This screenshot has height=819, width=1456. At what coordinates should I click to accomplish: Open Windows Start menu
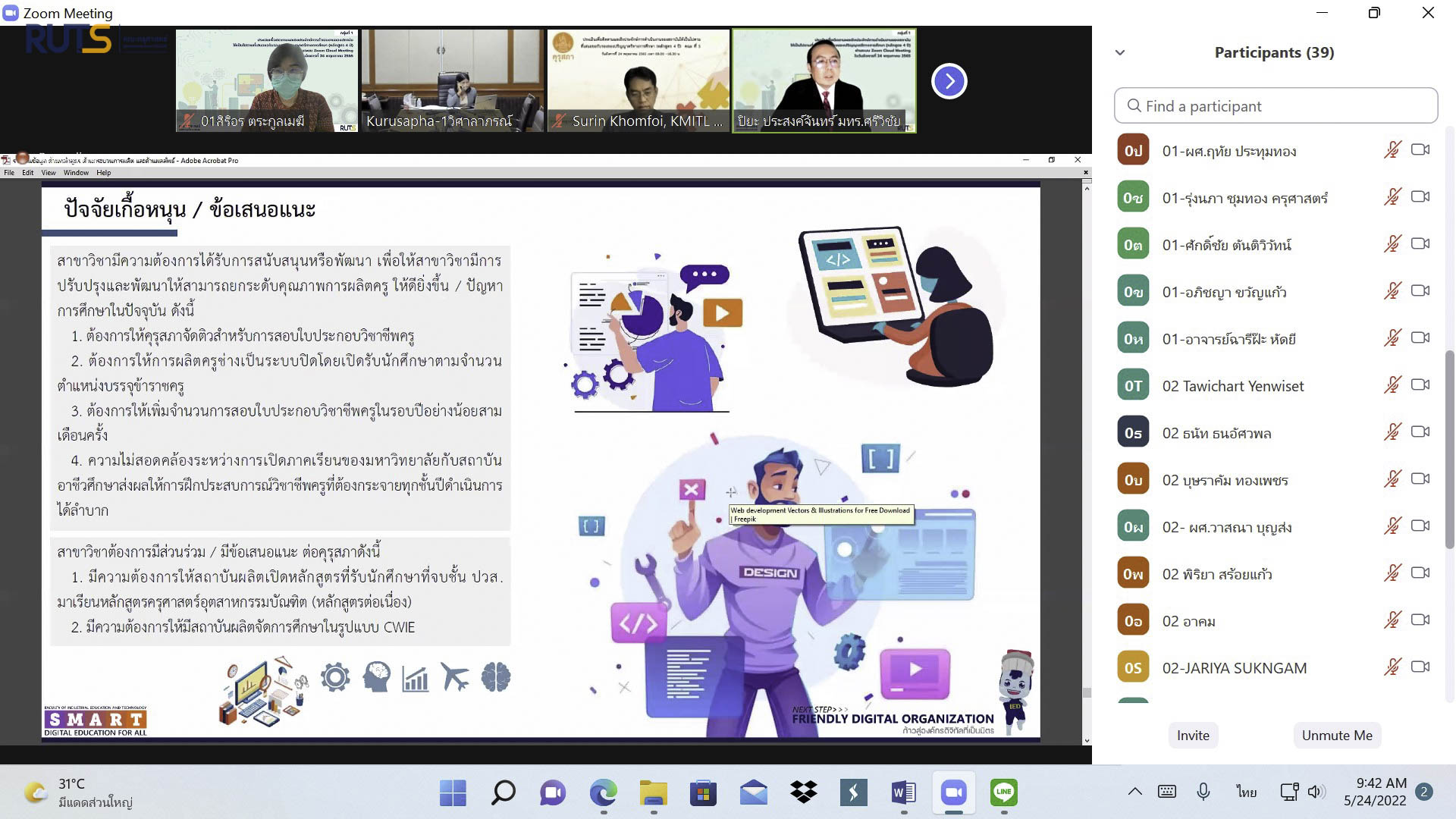pos(453,793)
